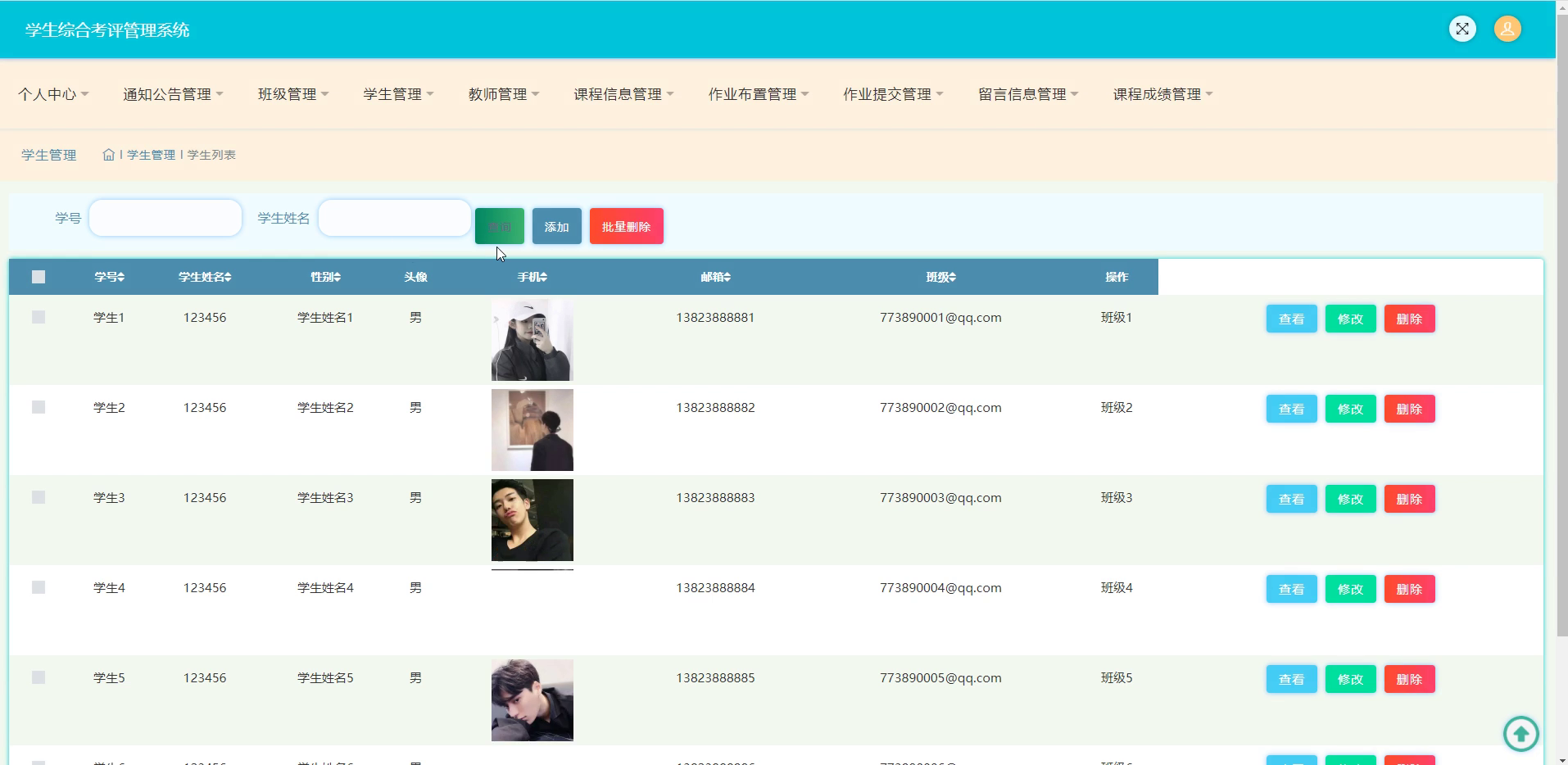Expand the 教师管理 menu
This screenshot has height=765, width=1568.
tap(504, 94)
